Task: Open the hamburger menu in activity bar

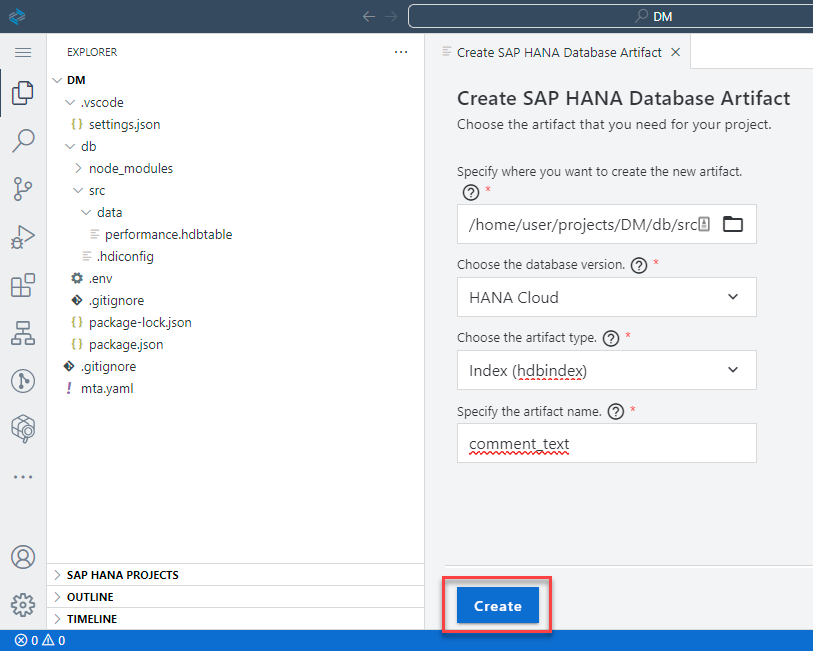Action: click(23, 52)
